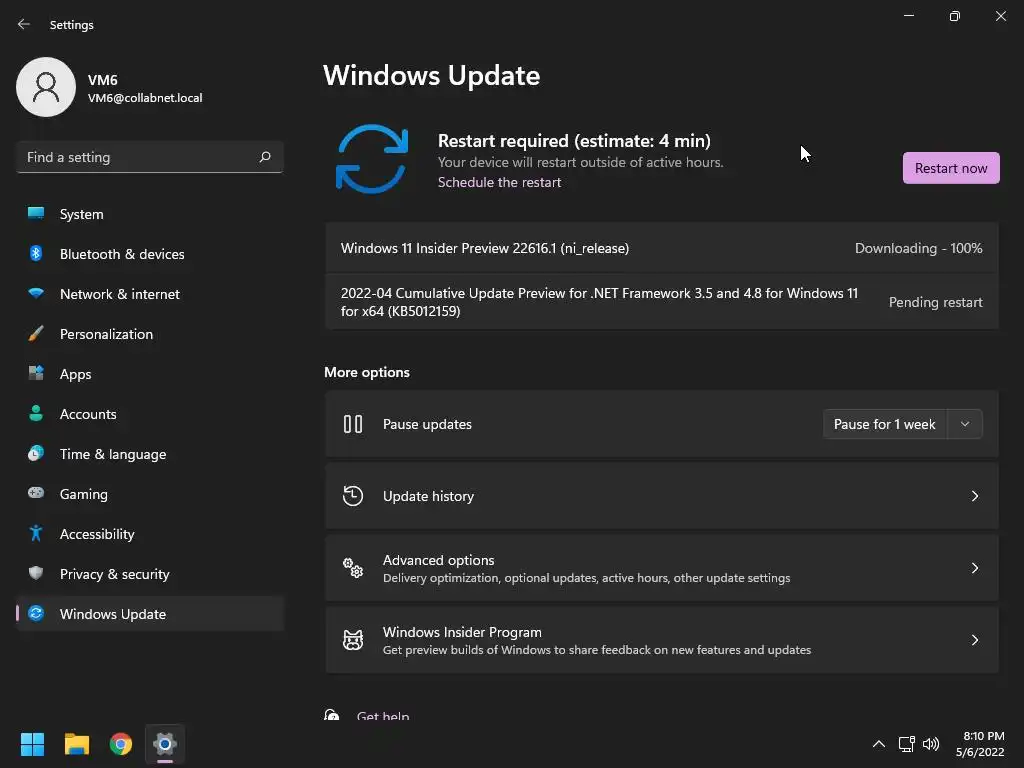Screen dimensions: 1024x768
Task: Click the Windows Update sync arrows icon
Action: (372, 158)
